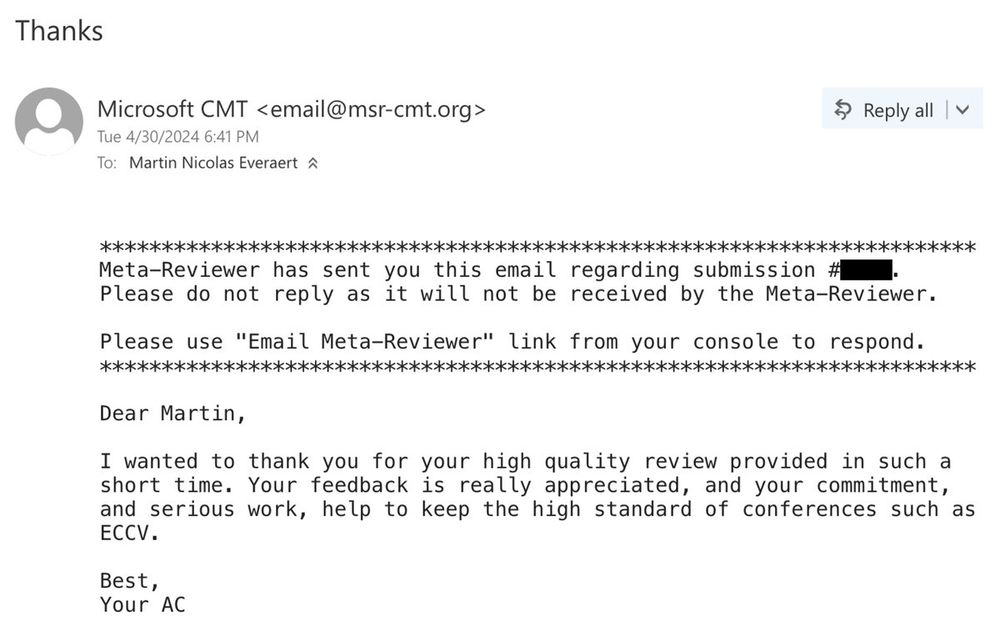1000x637 pixels.
Task: Click the Reply all curved arrows icon
Action: [842, 110]
